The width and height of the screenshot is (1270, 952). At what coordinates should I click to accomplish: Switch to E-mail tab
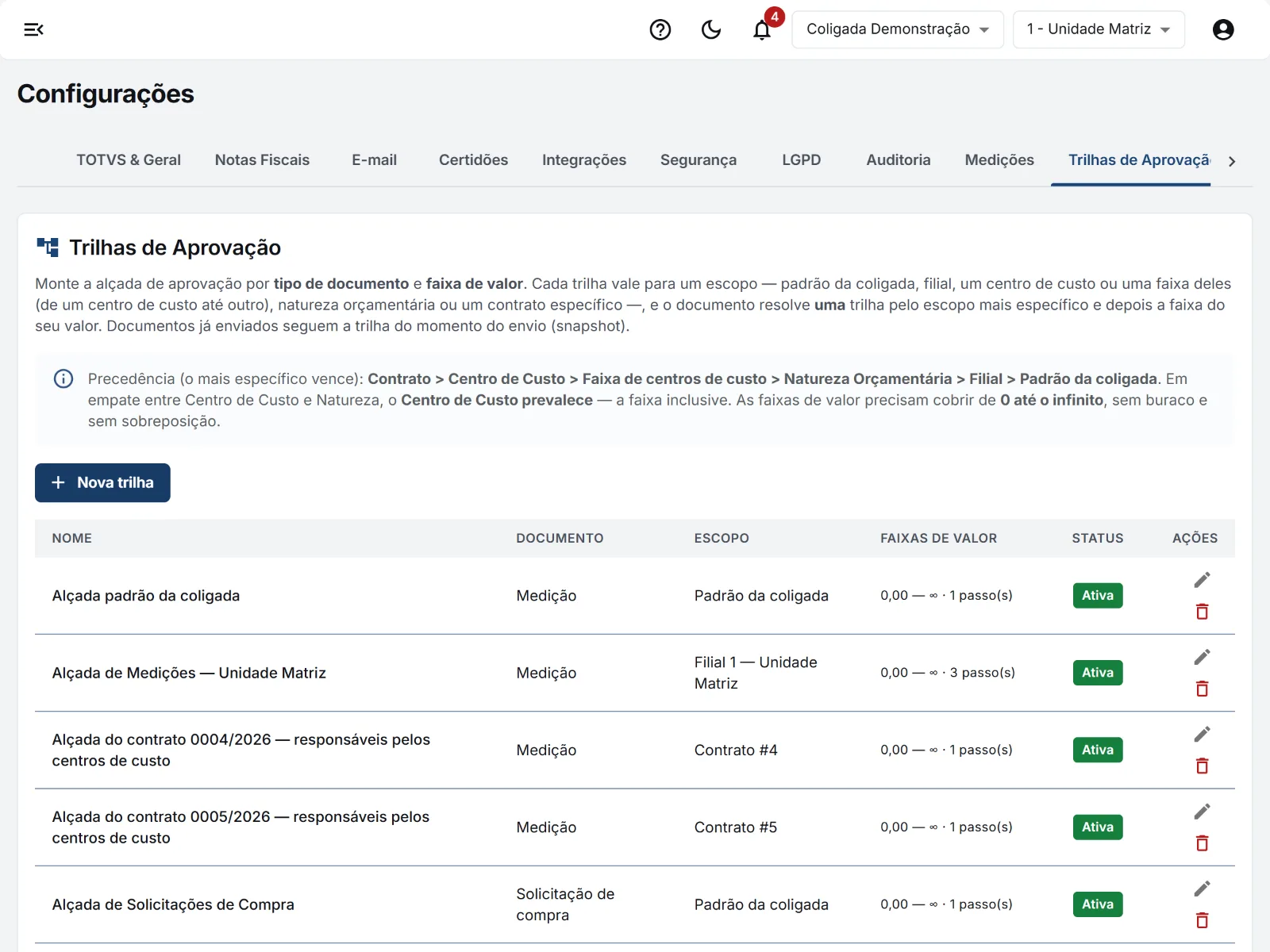[x=374, y=160]
